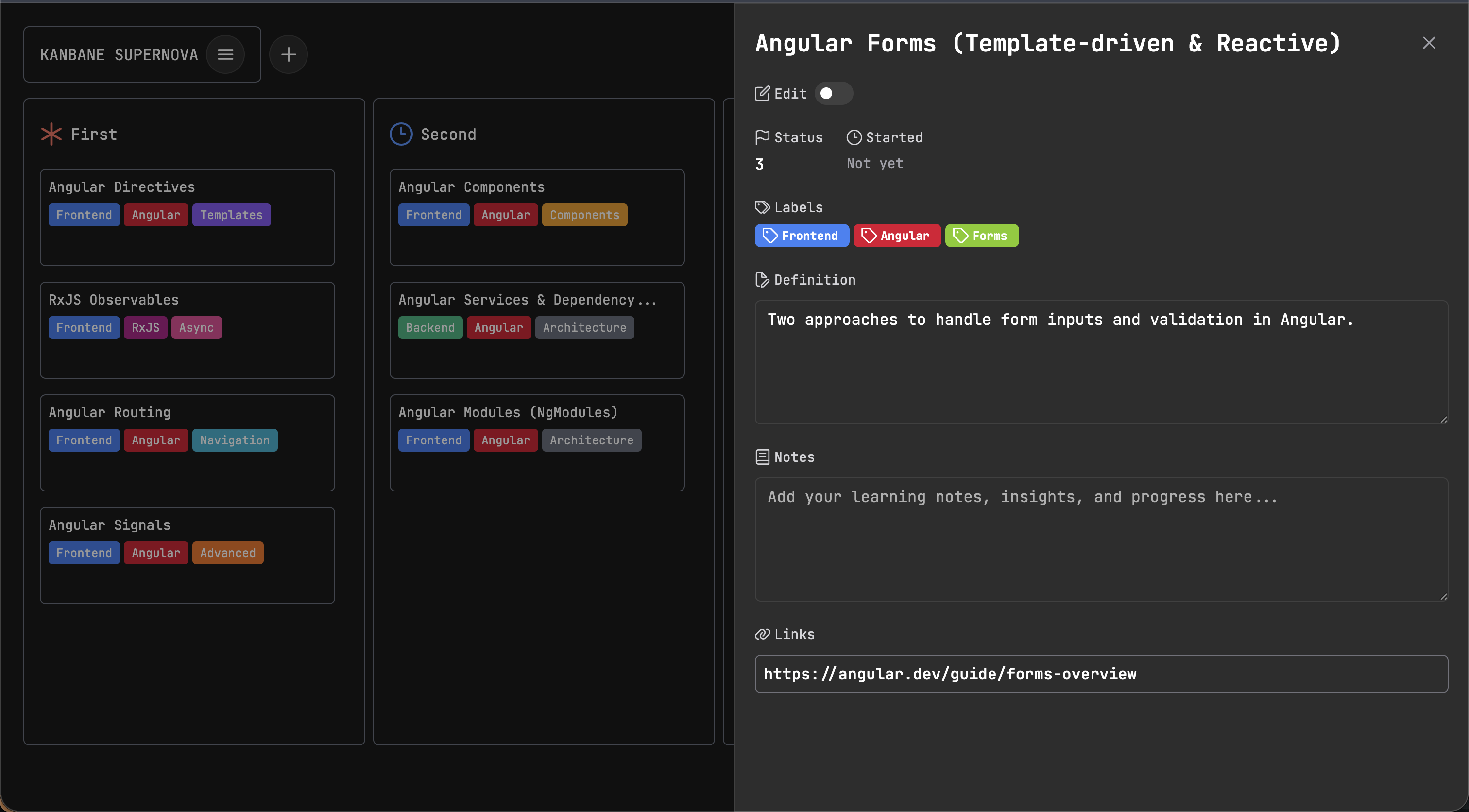Screen dimensions: 1469x812
Task: Click into the Notes text area
Action: 1101,539
